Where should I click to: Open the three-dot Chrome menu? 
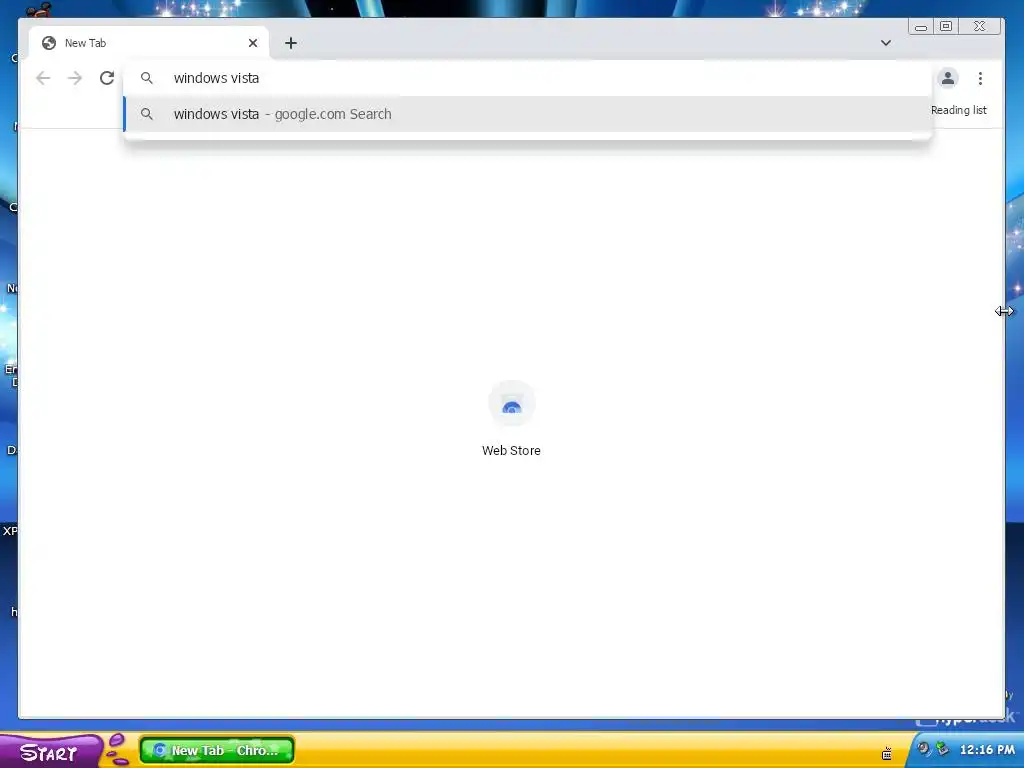pyautogui.click(x=980, y=78)
